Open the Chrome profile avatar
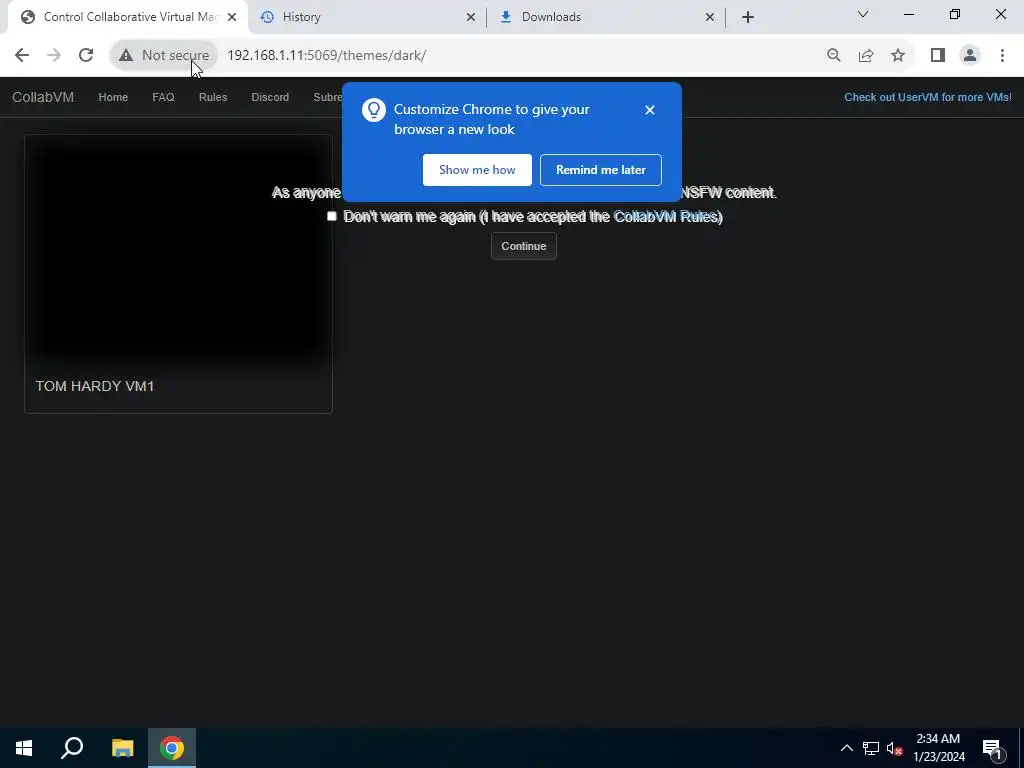This screenshot has width=1024, height=768. click(x=970, y=55)
